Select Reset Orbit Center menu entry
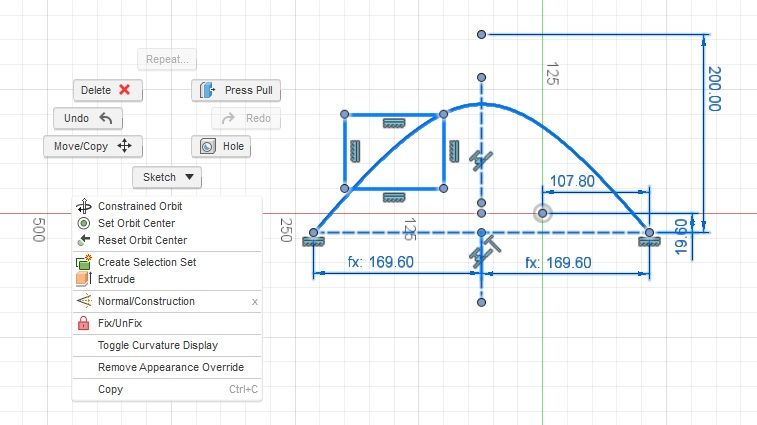This screenshot has width=757, height=425. coord(167,240)
